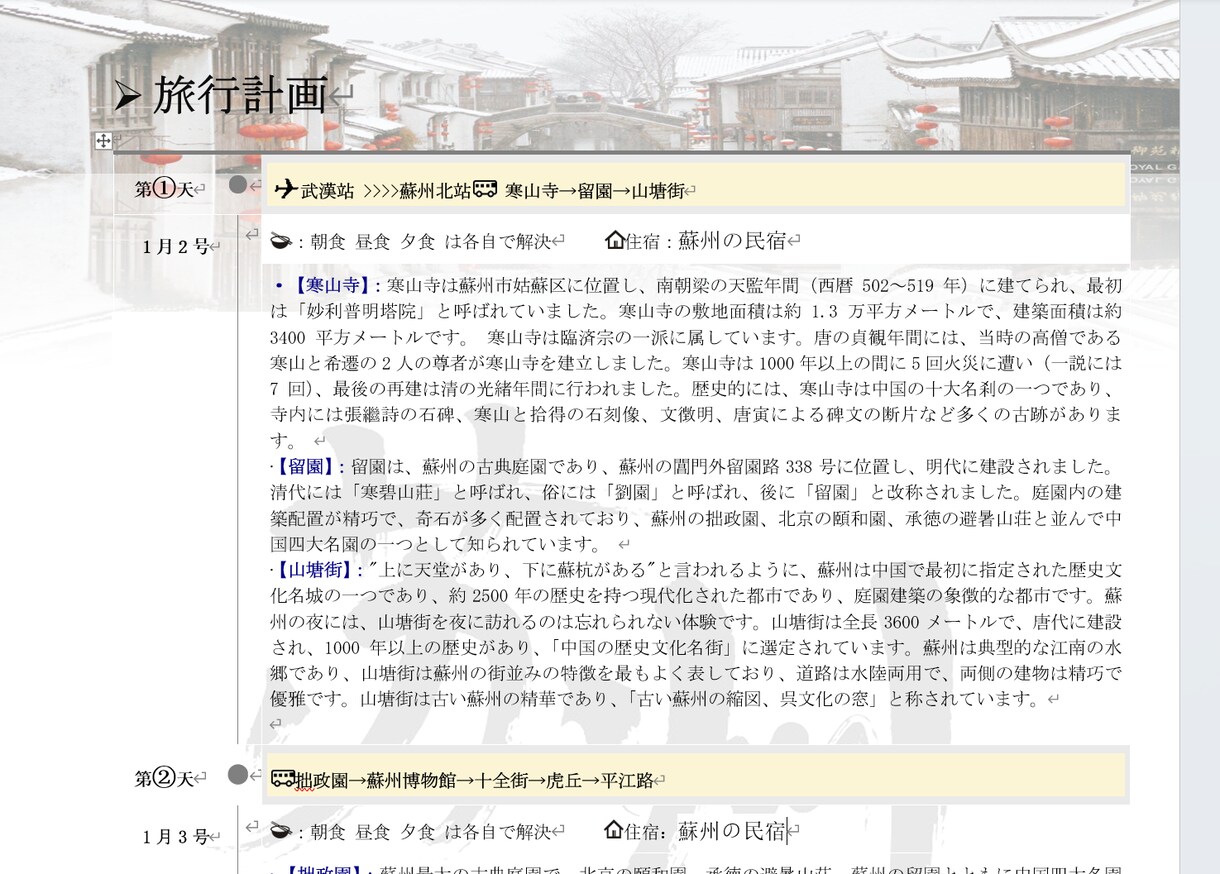Click the table move handle icon
This screenshot has width=1220, height=874.
(103, 141)
